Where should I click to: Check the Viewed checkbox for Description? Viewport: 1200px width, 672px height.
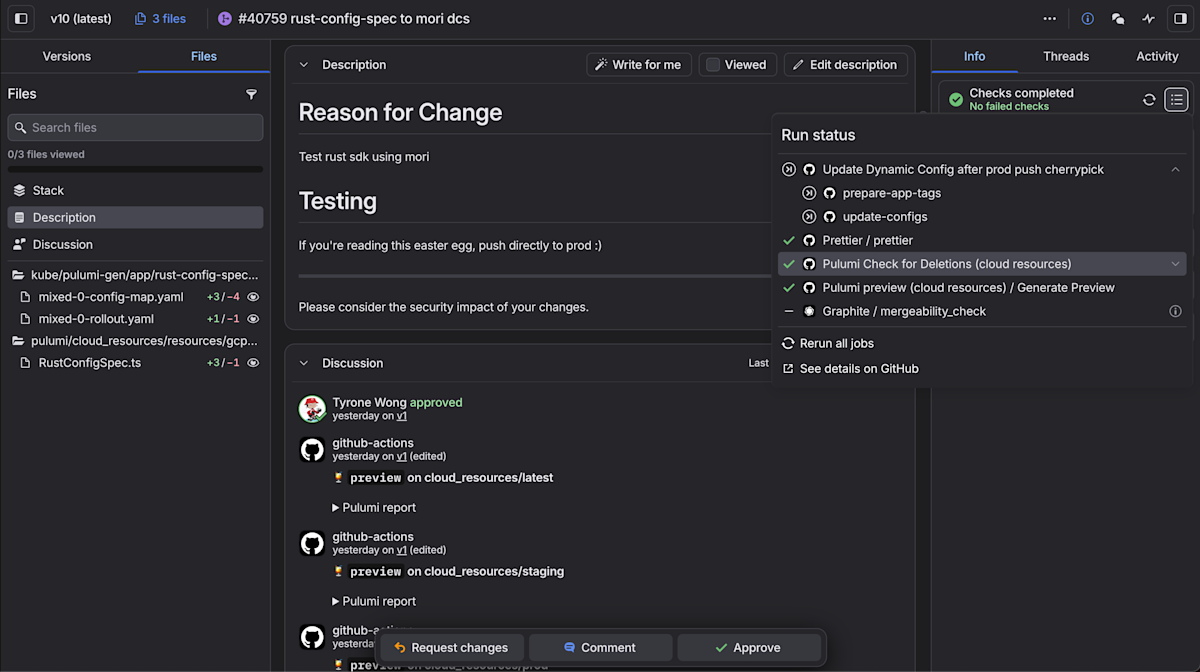[x=713, y=65]
